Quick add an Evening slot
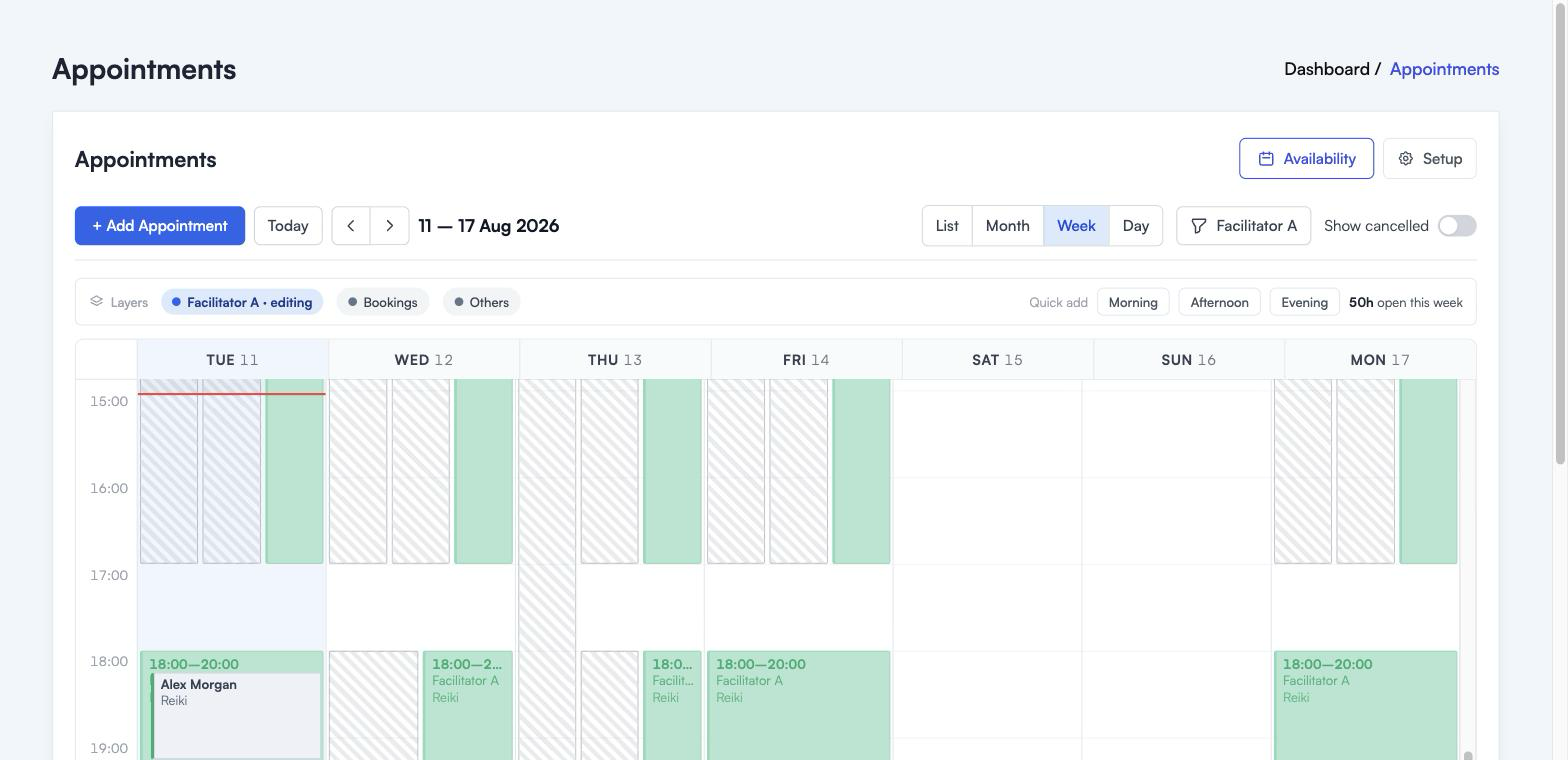Viewport: 1568px width, 760px height. click(1304, 302)
